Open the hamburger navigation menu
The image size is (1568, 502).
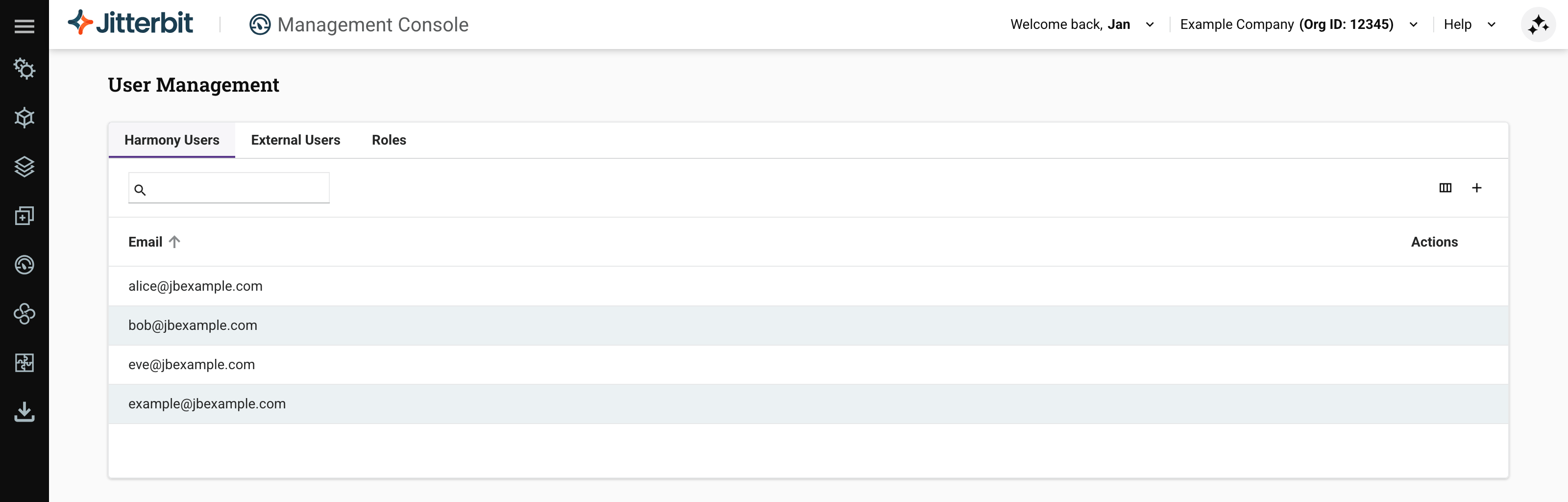tap(24, 26)
